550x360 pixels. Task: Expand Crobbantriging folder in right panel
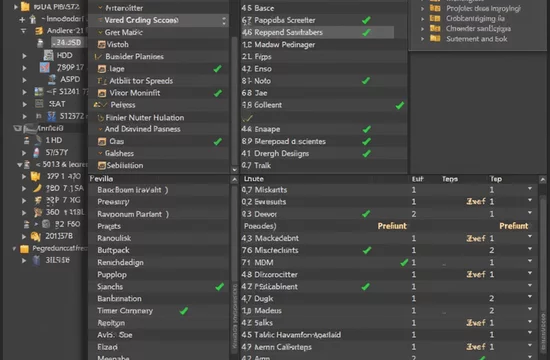click(x=422, y=19)
